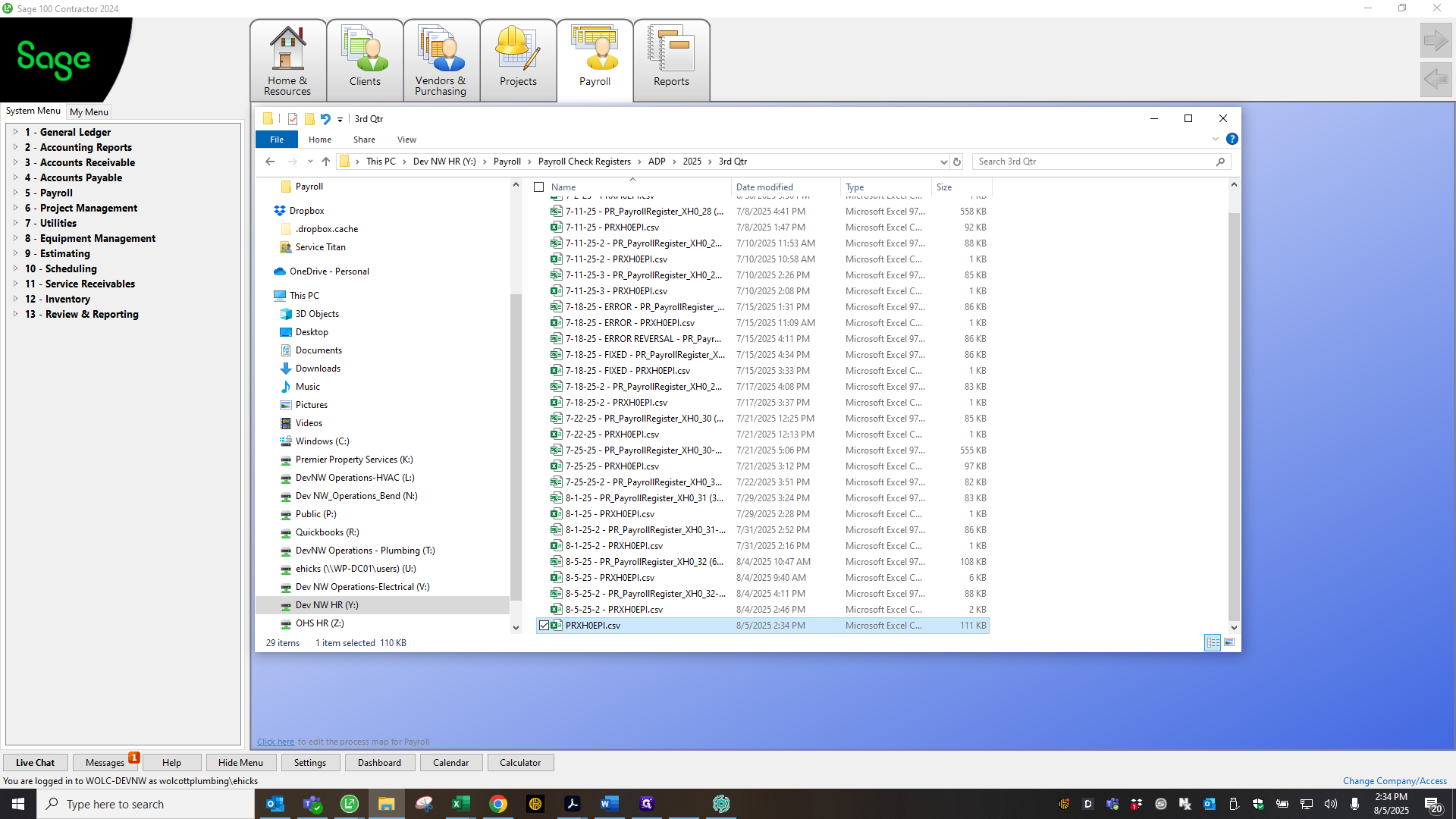
Task: Open the Reports module icon
Action: coord(671,61)
